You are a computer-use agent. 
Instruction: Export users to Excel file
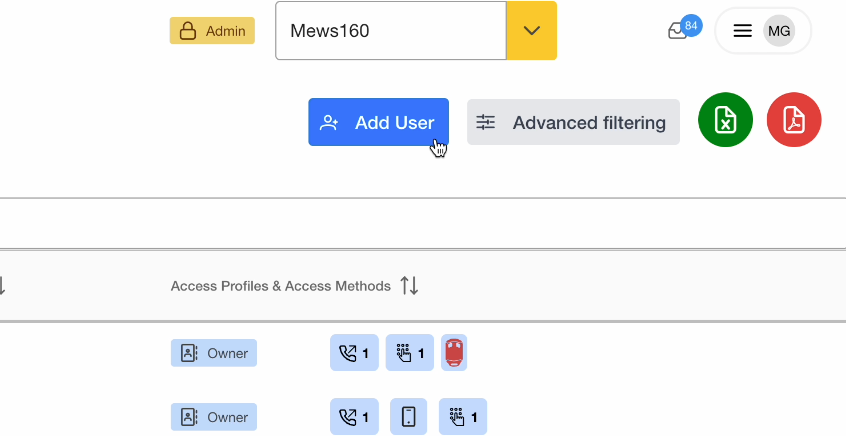tap(725, 120)
